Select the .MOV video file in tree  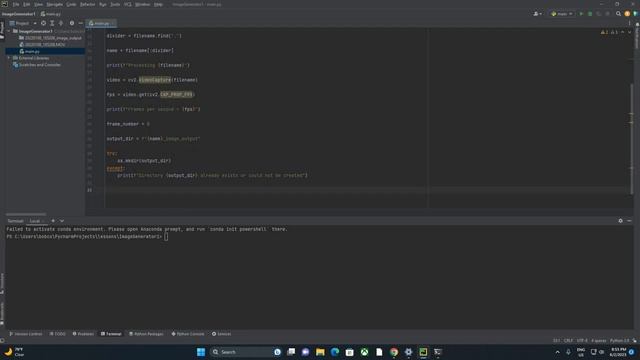pyautogui.click(x=42, y=44)
